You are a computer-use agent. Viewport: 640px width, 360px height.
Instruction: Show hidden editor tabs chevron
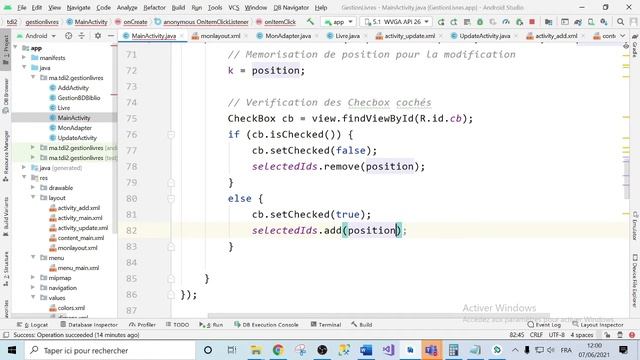pyautogui.click(x=622, y=36)
